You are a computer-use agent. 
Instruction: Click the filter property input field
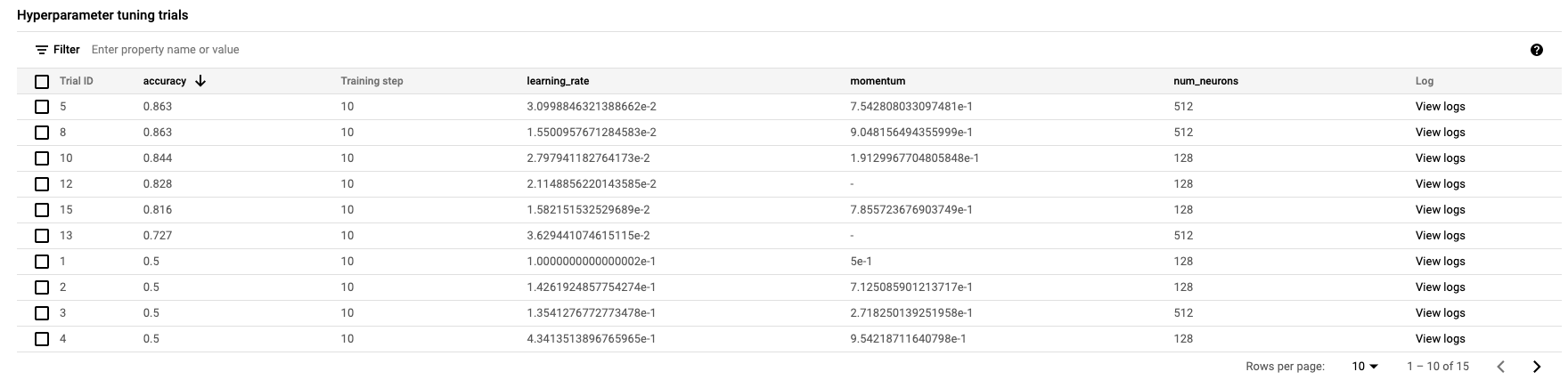[356, 50]
